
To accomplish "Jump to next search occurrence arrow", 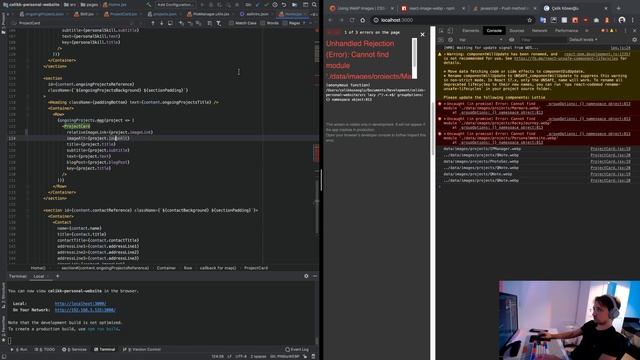I will [x=162, y=23].
